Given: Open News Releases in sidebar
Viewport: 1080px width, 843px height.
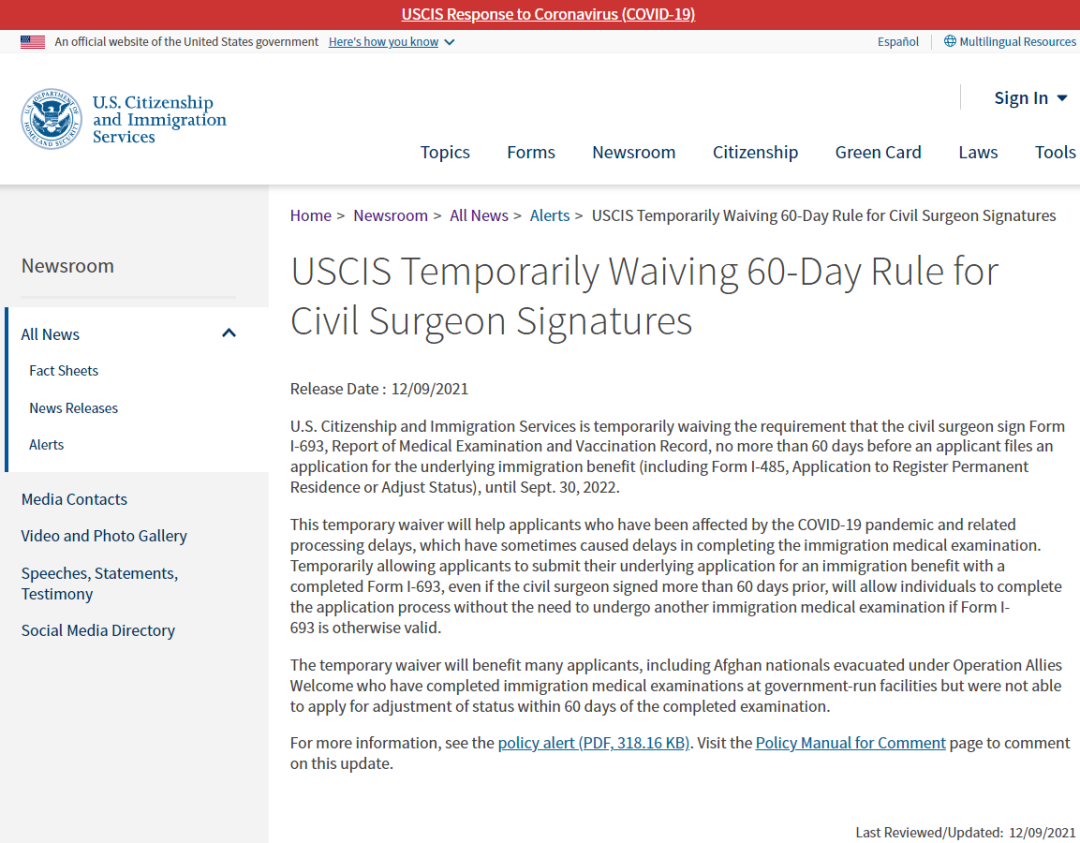Looking at the screenshot, I should click(x=74, y=408).
